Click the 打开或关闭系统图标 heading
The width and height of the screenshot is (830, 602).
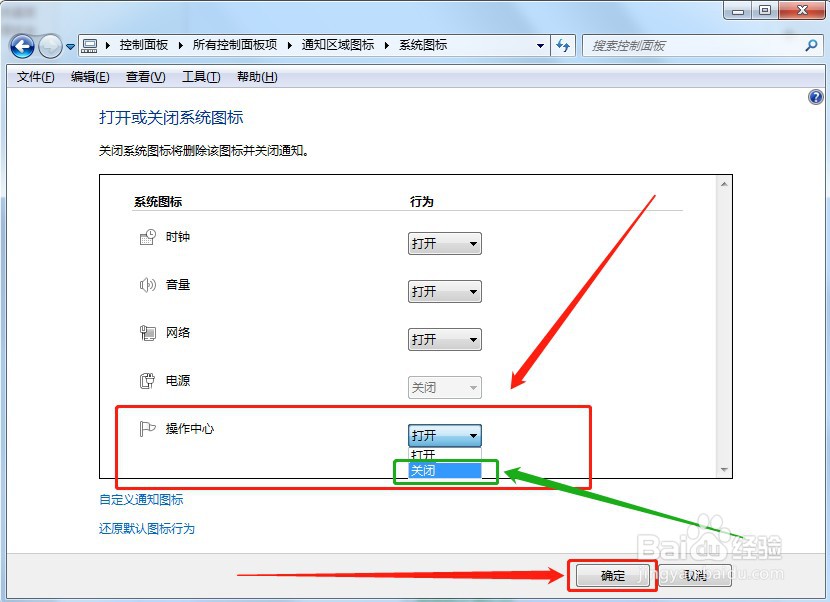point(171,118)
